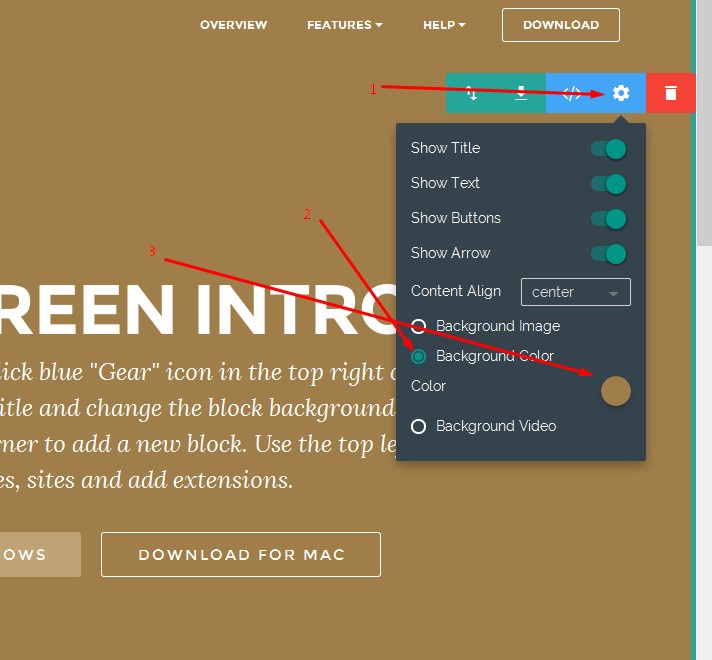The height and width of the screenshot is (660, 712).
Task: Expand the Features menu
Action: click(x=344, y=25)
